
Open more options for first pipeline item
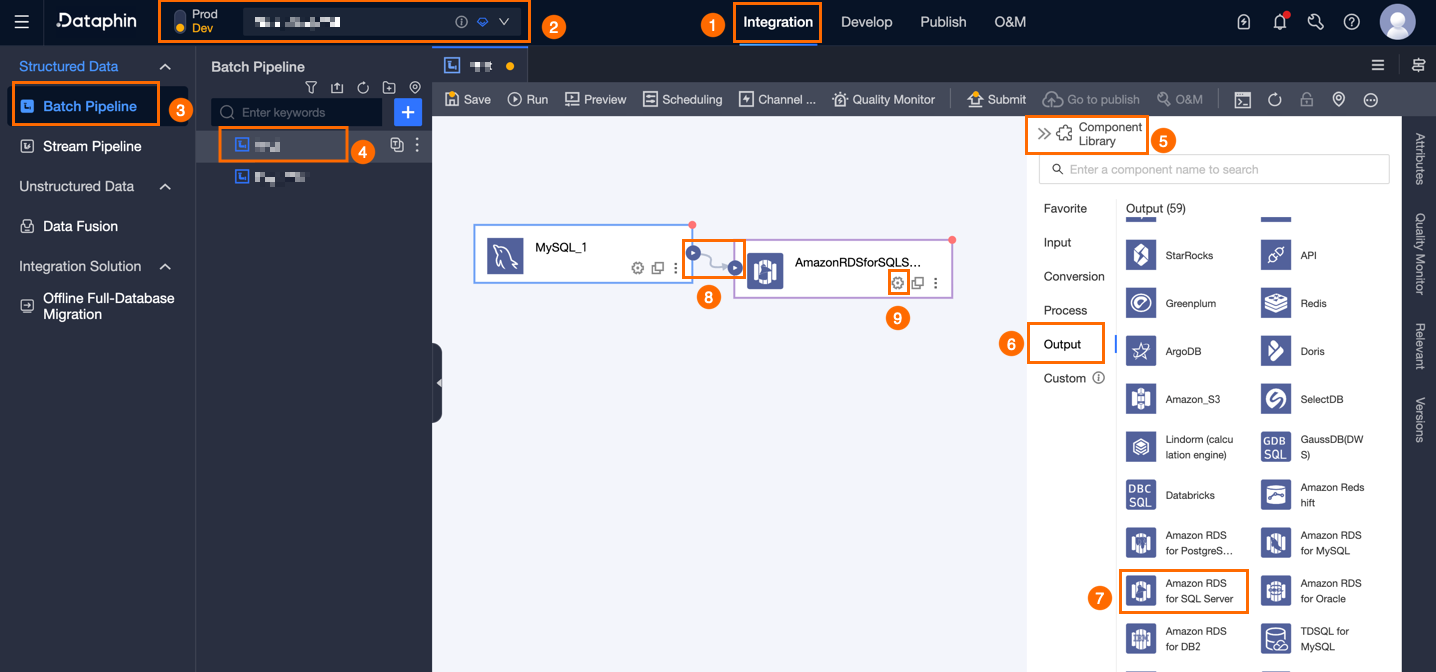tap(417, 145)
